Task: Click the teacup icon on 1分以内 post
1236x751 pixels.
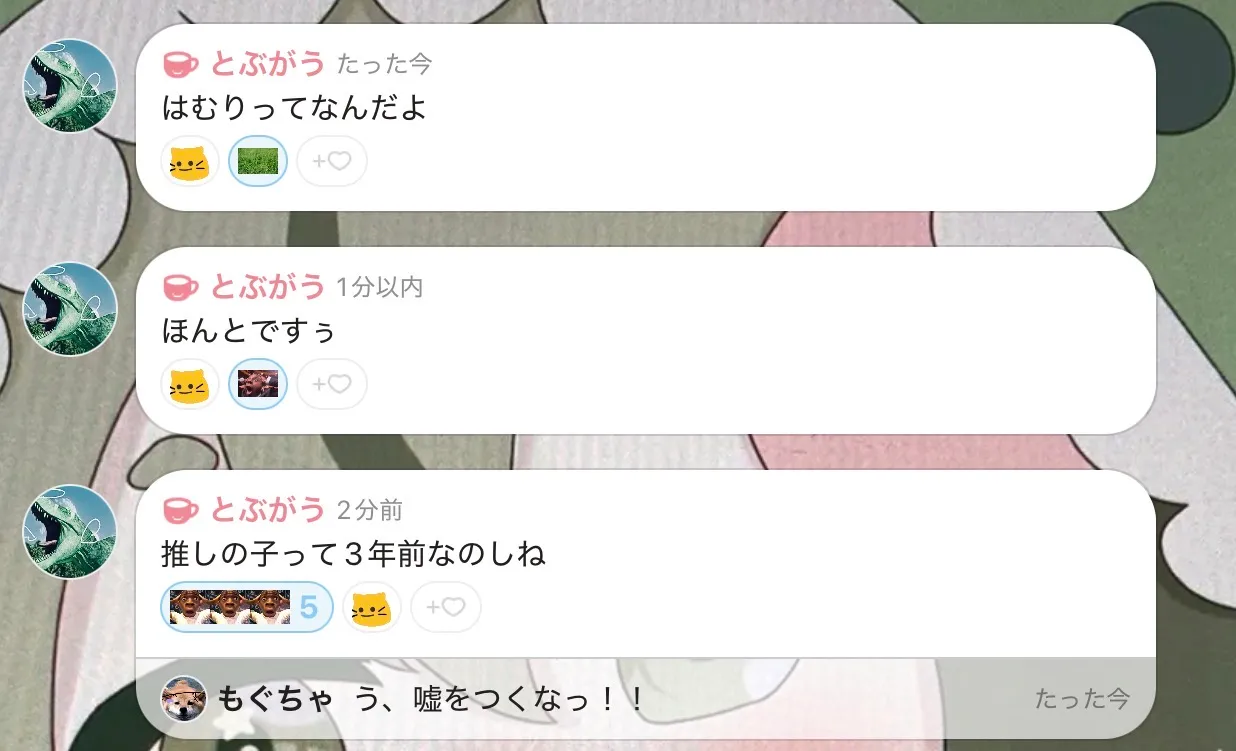Action: point(180,288)
